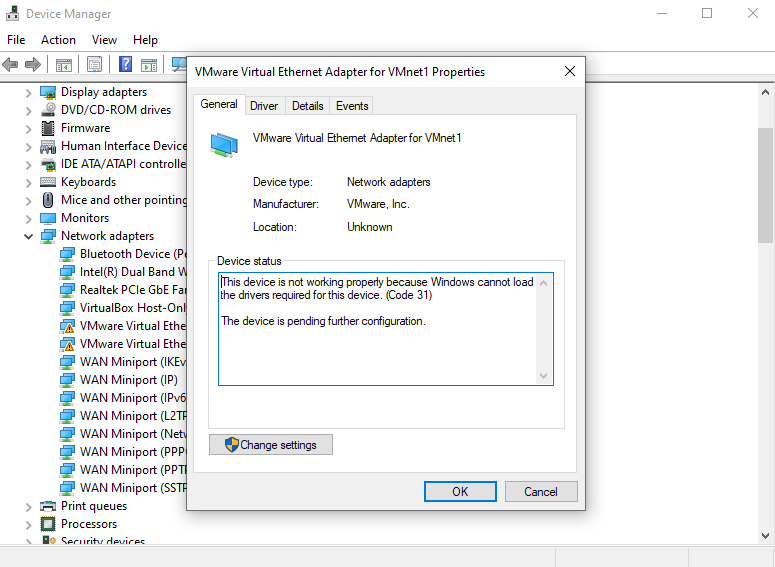Expand the Processors node

pyautogui.click(x=29, y=525)
